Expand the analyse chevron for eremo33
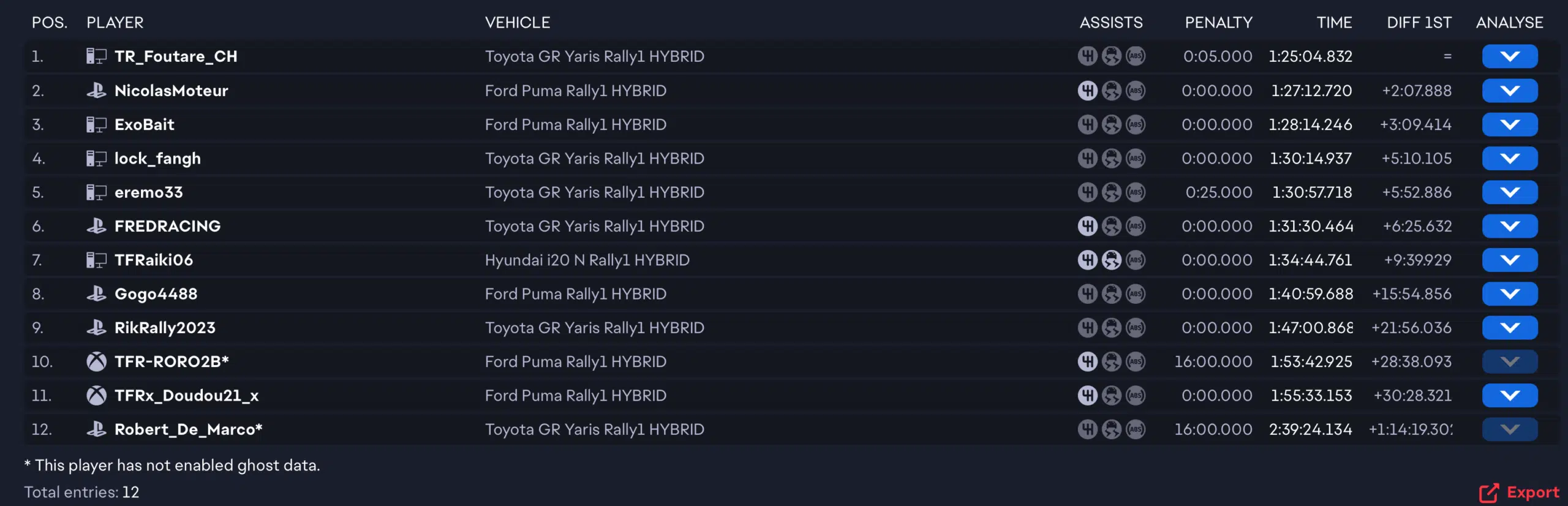The height and width of the screenshot is (506, 1568). (1509, 192)
